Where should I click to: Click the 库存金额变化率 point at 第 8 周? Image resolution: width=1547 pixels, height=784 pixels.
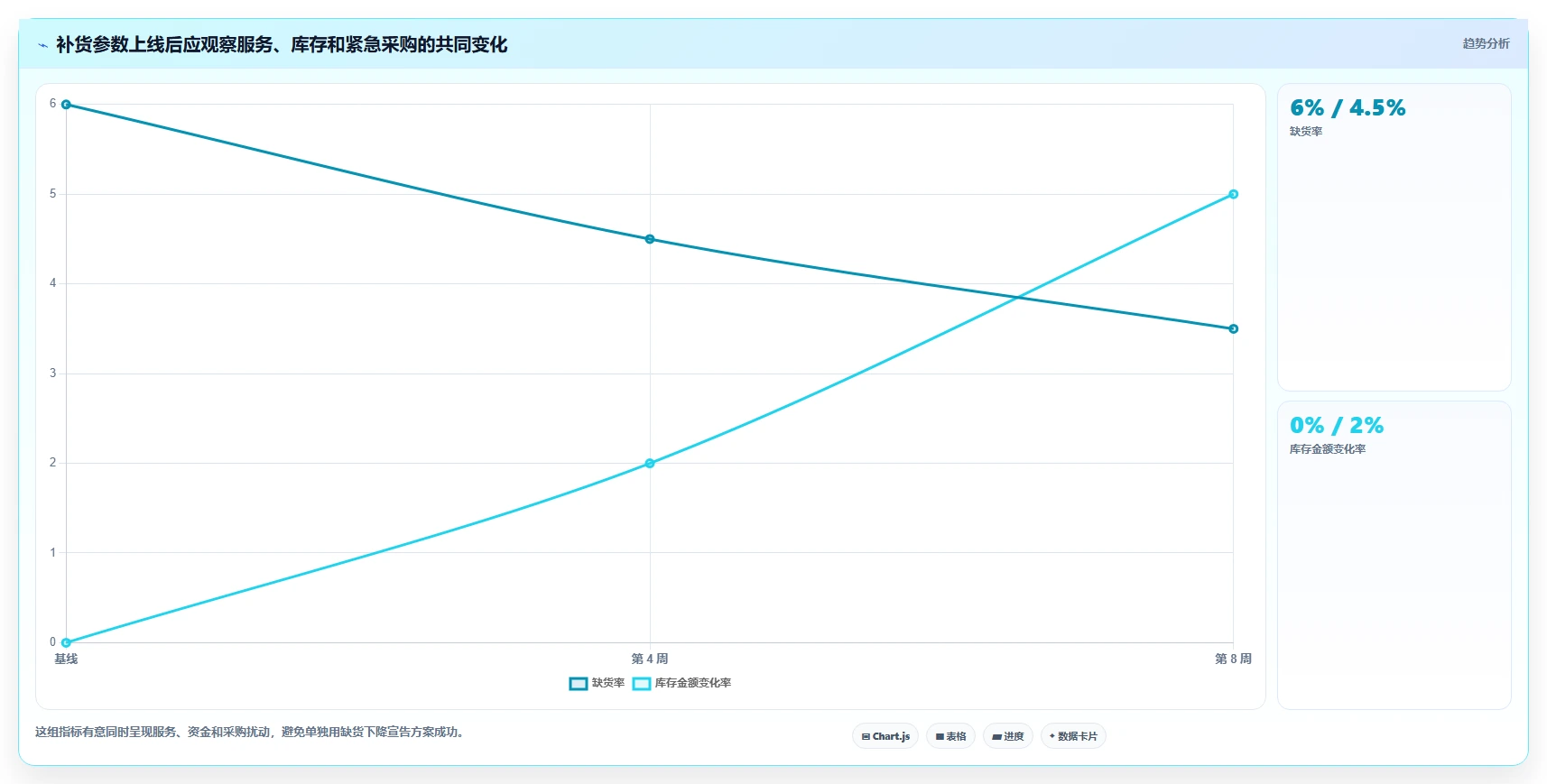[x=1233, y=194]
